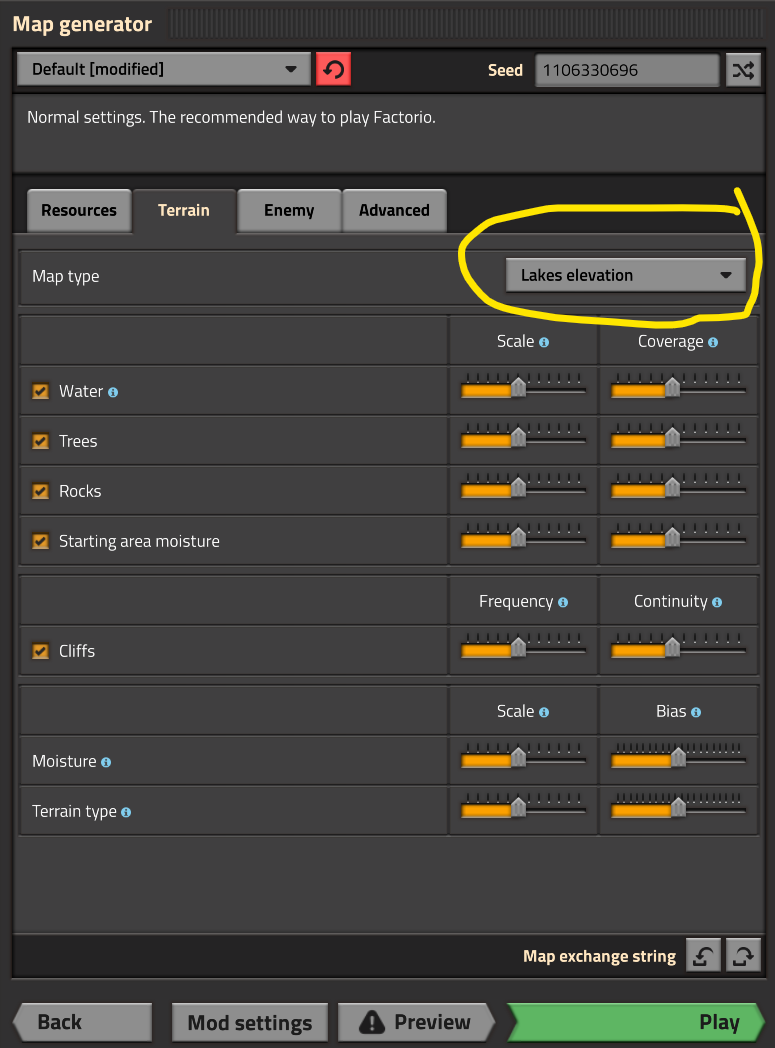775x1048 pixels.
Task: Toggle the Water checkbox
Action: coord(41,391)
